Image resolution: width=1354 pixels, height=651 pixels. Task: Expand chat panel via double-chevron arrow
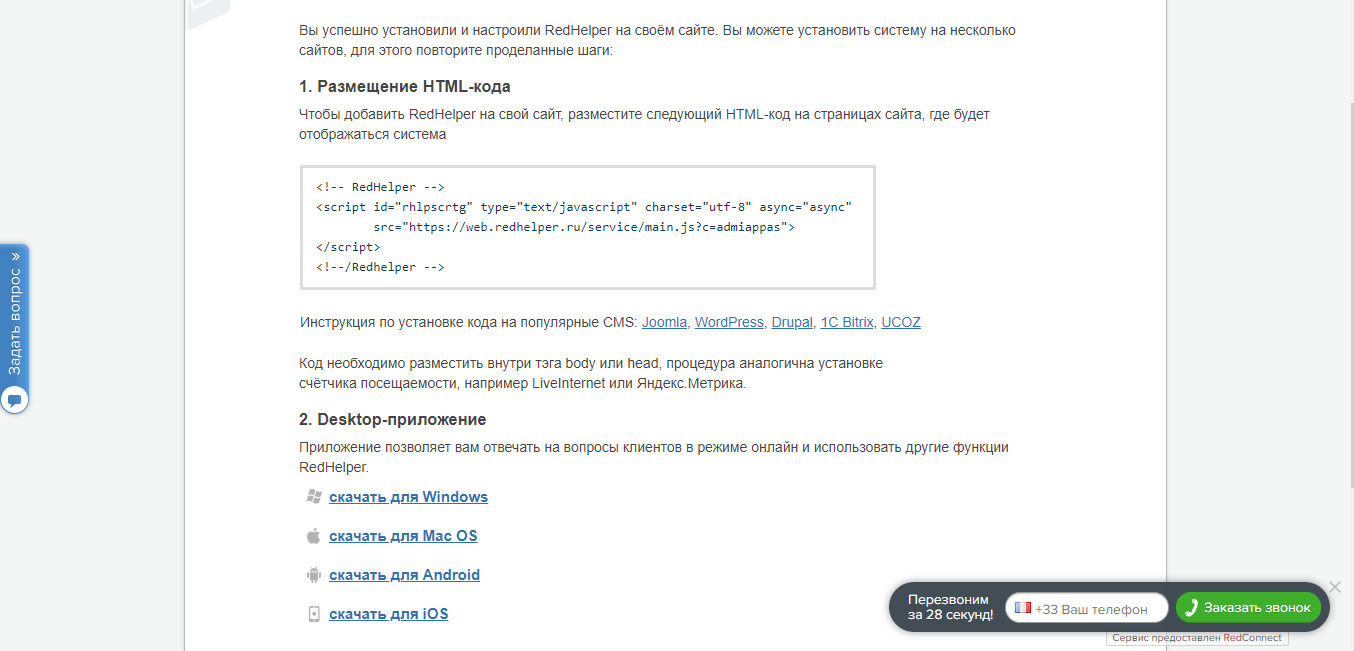point(15,257)
